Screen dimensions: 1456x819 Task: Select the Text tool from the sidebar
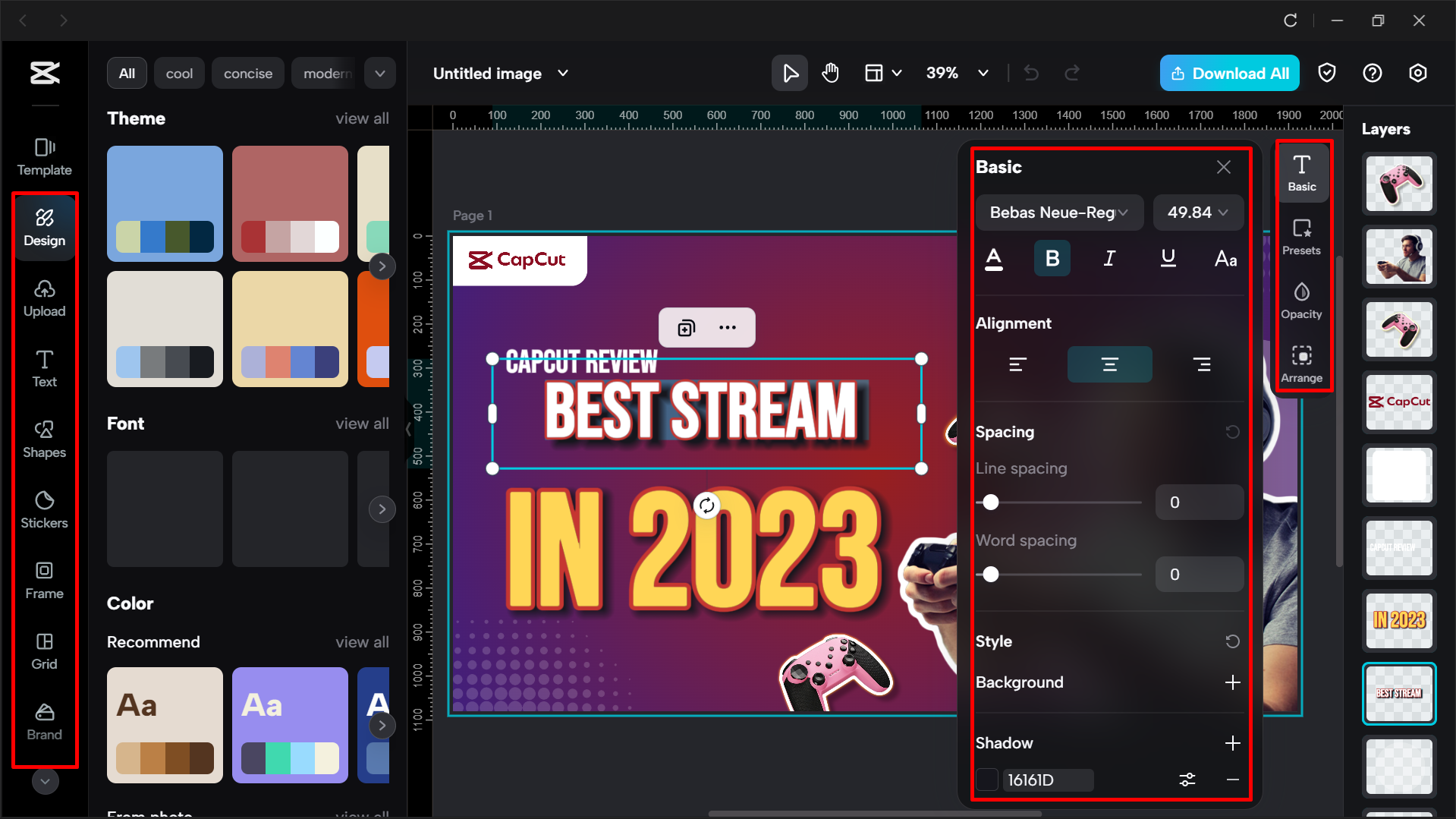coord(45,368)
